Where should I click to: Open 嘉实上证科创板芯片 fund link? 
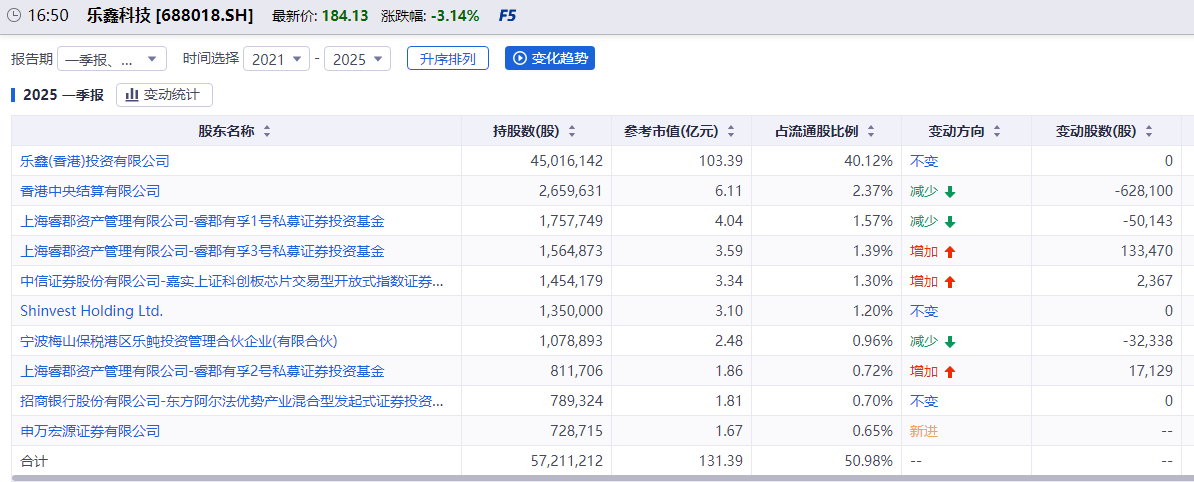point(231,282)
